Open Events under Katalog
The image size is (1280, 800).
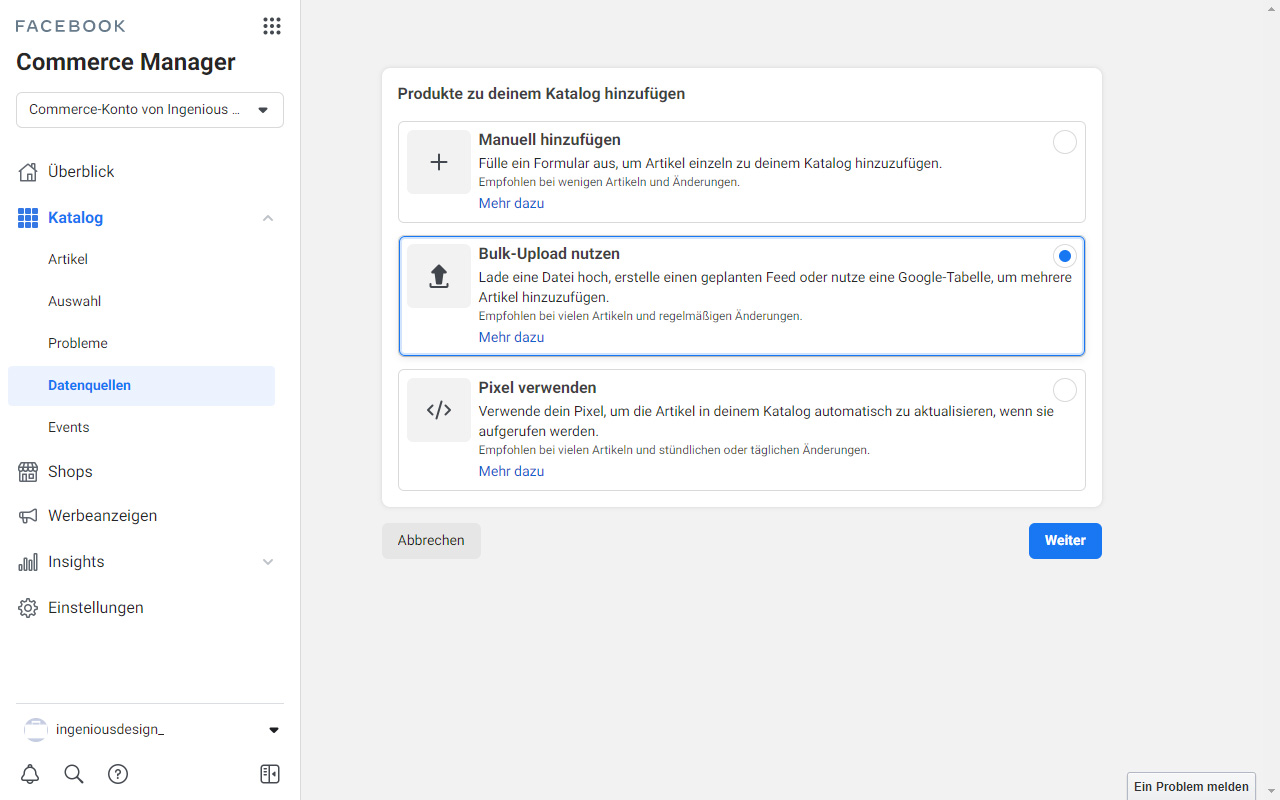coord(69,427)
